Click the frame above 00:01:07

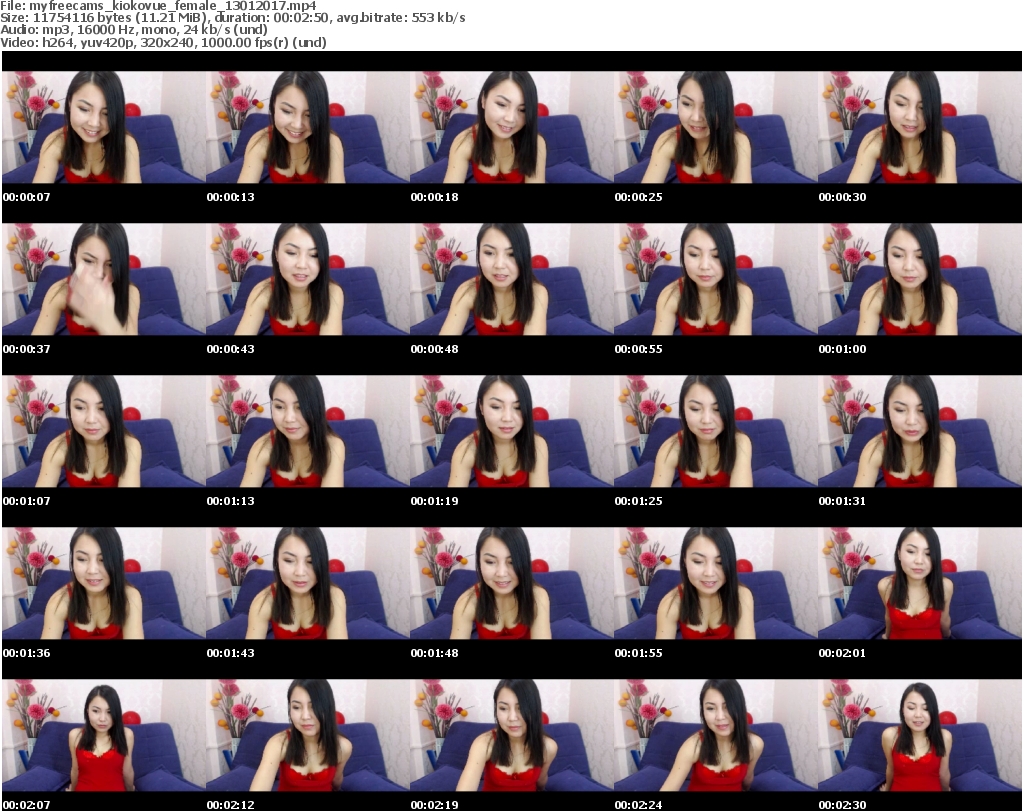(104, 431)
